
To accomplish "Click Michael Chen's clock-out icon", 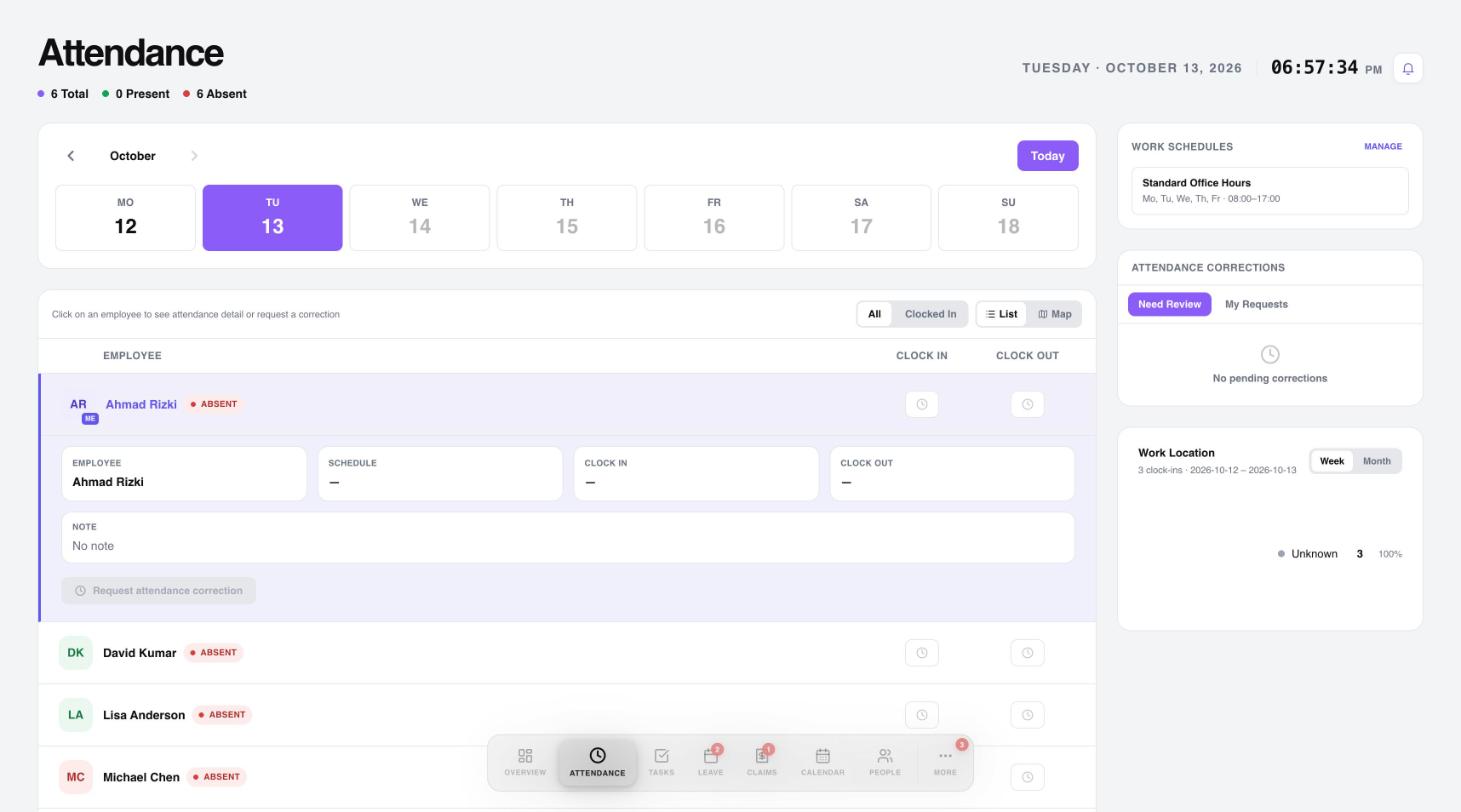I will (1027, 777).
